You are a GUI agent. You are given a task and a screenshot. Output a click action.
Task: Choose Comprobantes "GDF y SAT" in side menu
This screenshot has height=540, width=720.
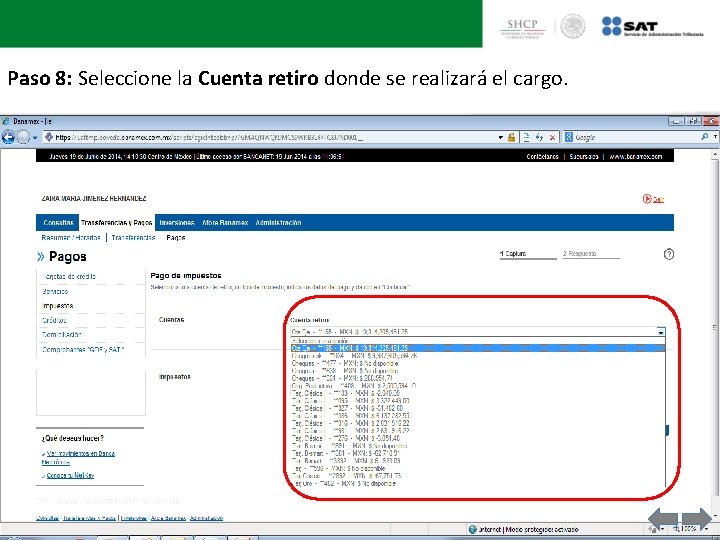pos(83,349)
